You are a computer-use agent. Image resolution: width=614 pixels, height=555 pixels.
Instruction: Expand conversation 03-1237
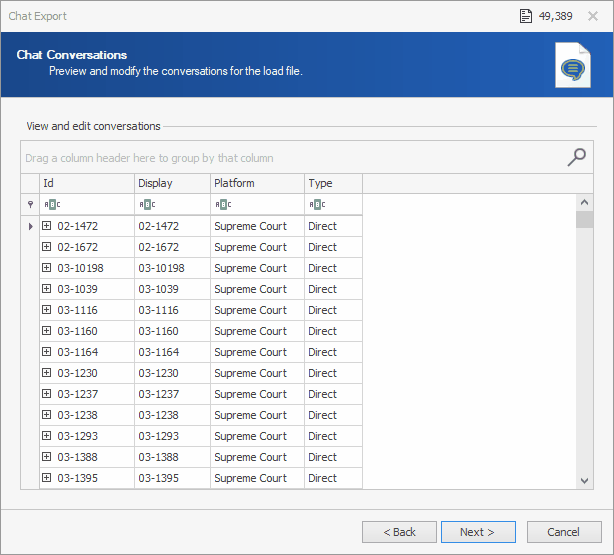coord(47,393)
